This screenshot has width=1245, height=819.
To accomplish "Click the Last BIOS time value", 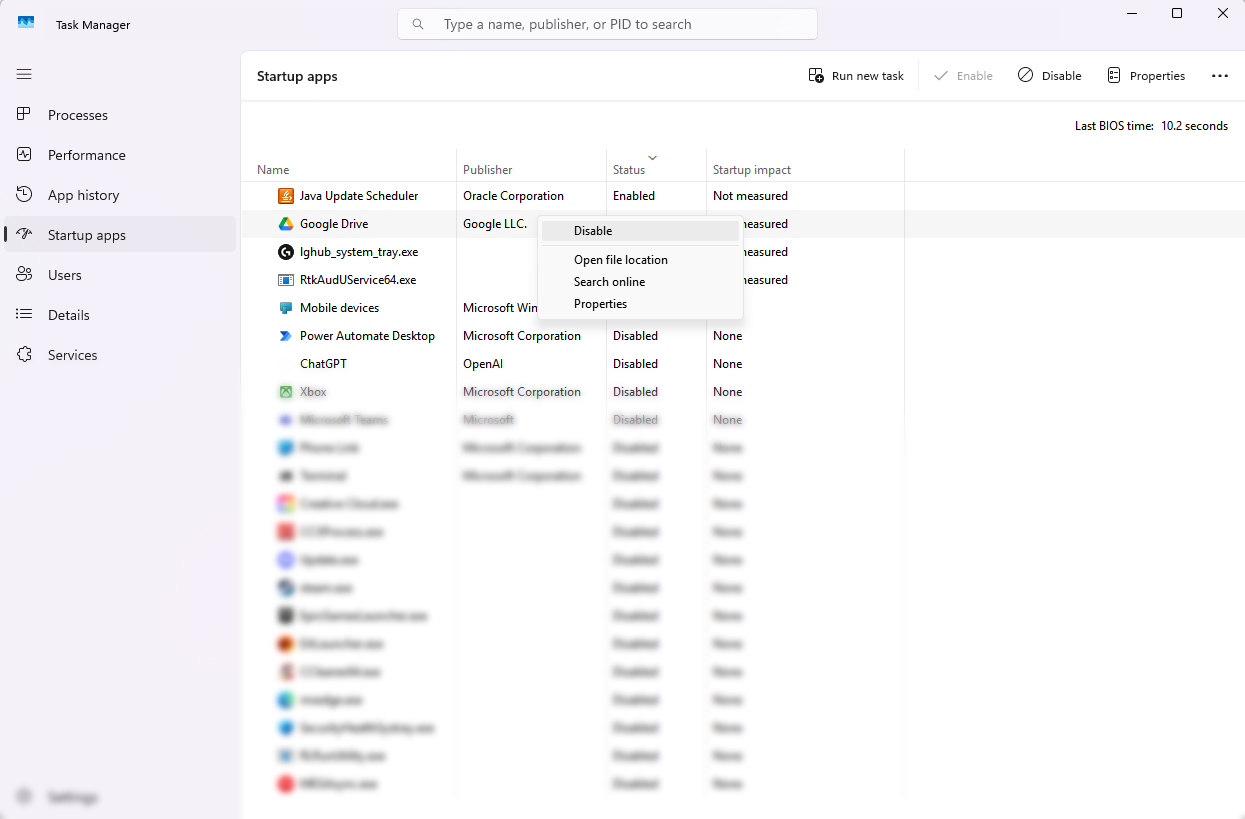I will point(1194,126).
